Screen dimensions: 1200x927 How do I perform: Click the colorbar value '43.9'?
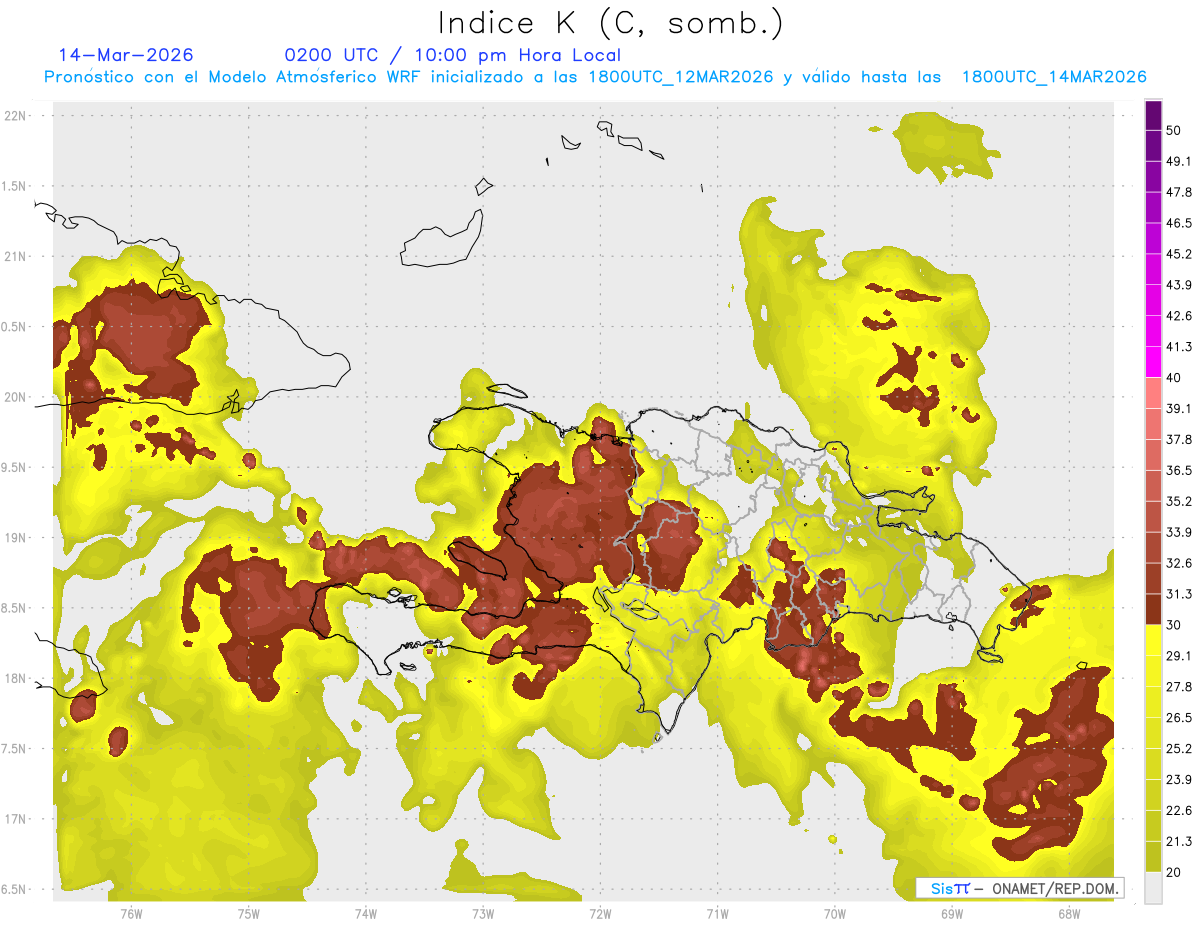click(1179, 285)
